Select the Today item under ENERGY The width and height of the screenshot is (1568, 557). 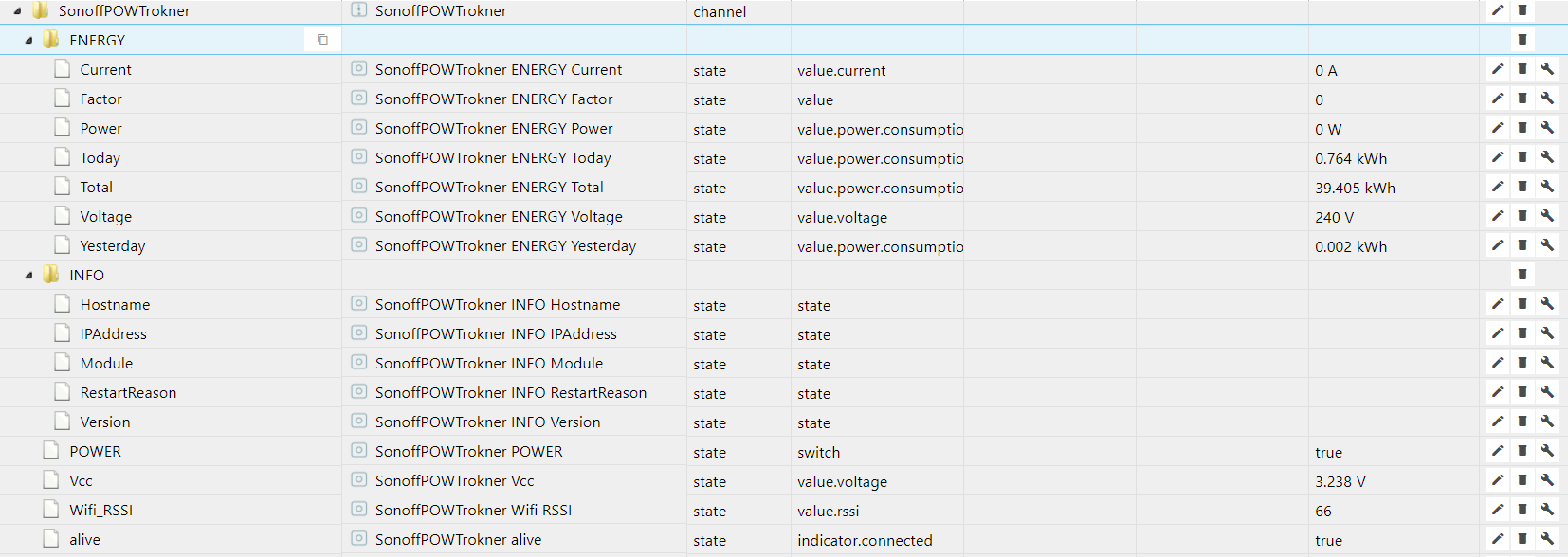click(x=100, y=158)
